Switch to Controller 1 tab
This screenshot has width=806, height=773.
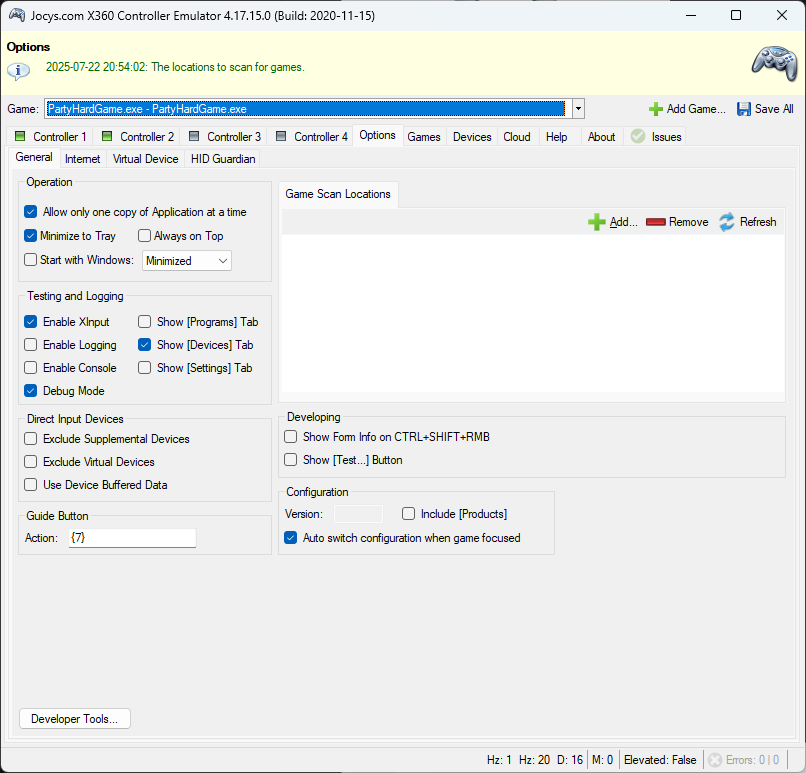(x=50, y=137)
